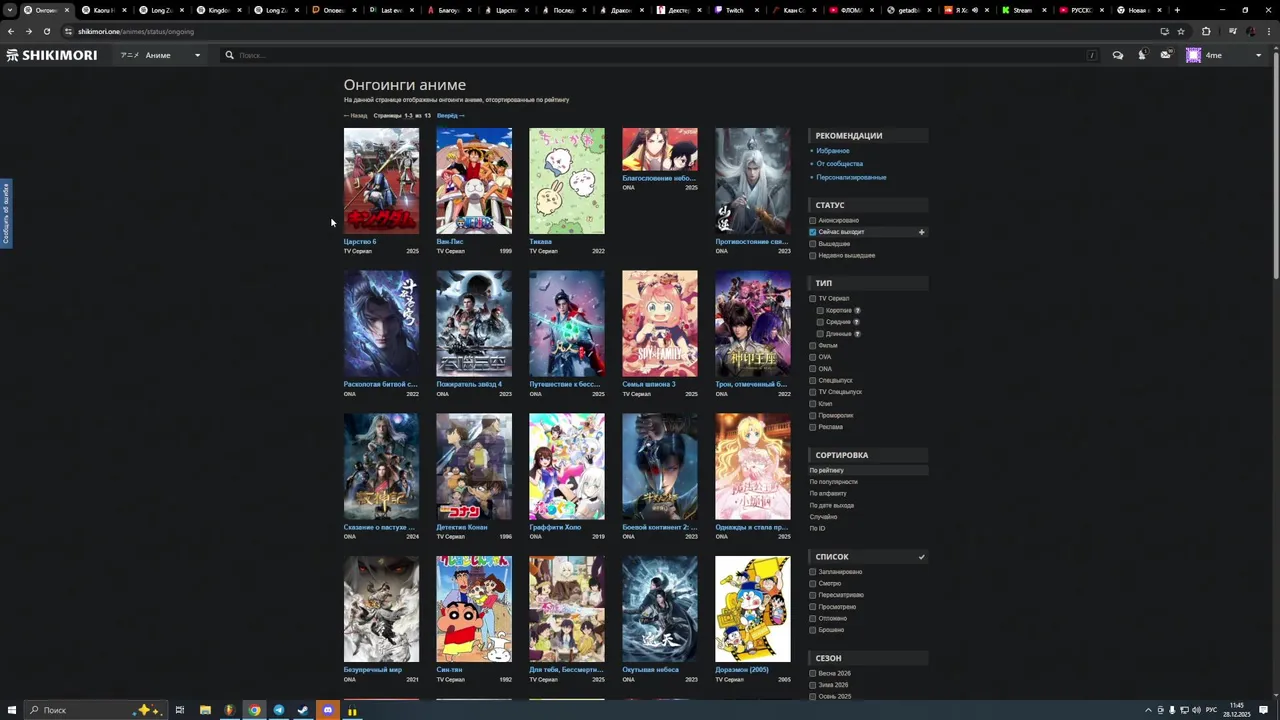This screenshot has height=720, width=1280.
Task: Click the browser address bar URL
Action: (x=136, y=31)
